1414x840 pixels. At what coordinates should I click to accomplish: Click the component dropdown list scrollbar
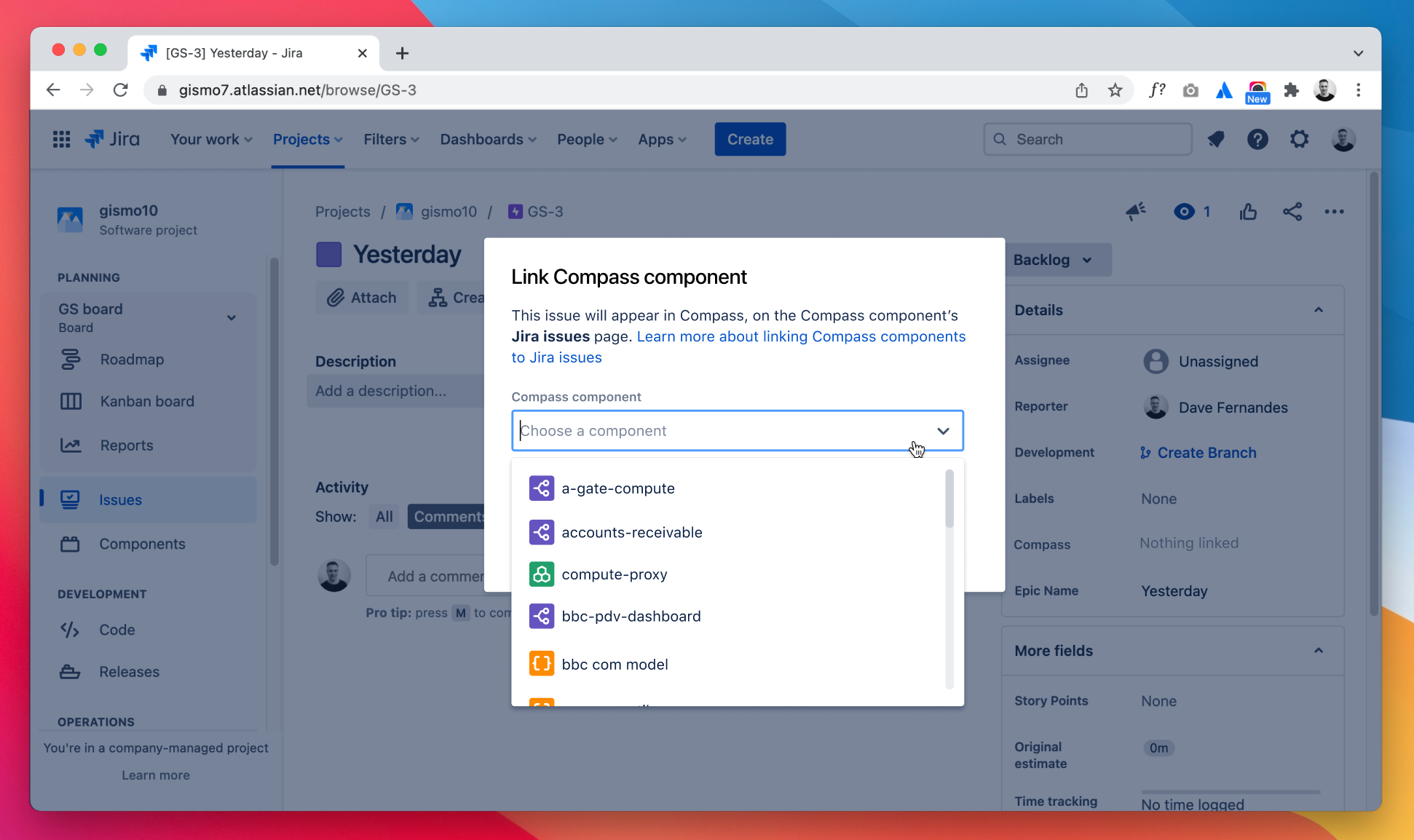pos(949,499)
